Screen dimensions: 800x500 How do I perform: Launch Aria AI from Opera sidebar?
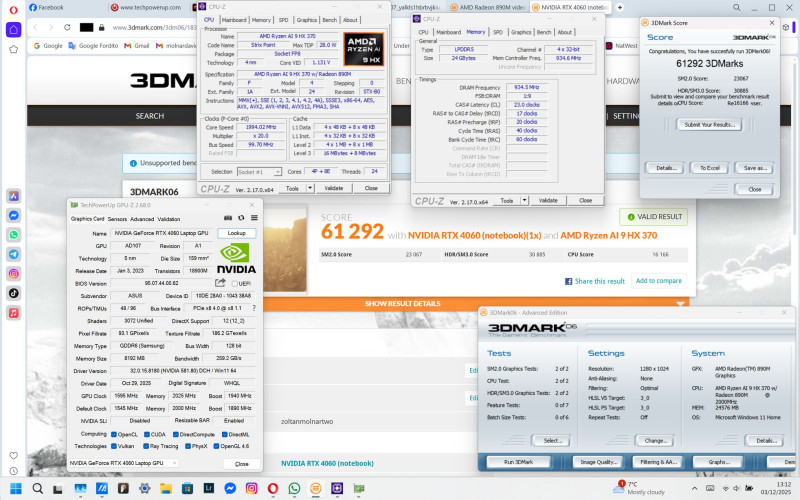click(14, 196)
